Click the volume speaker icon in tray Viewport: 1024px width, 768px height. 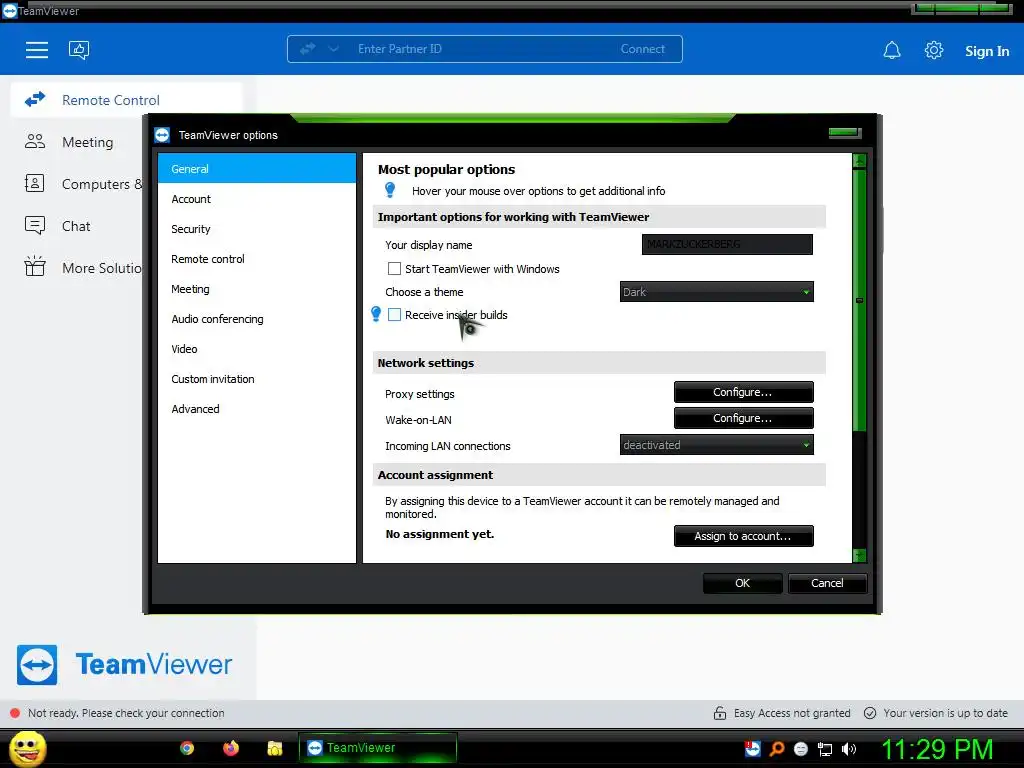pos(849,749)
